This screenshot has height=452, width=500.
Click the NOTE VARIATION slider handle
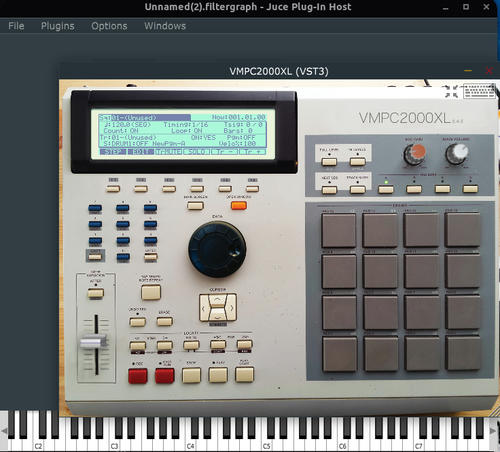(93, 342)
